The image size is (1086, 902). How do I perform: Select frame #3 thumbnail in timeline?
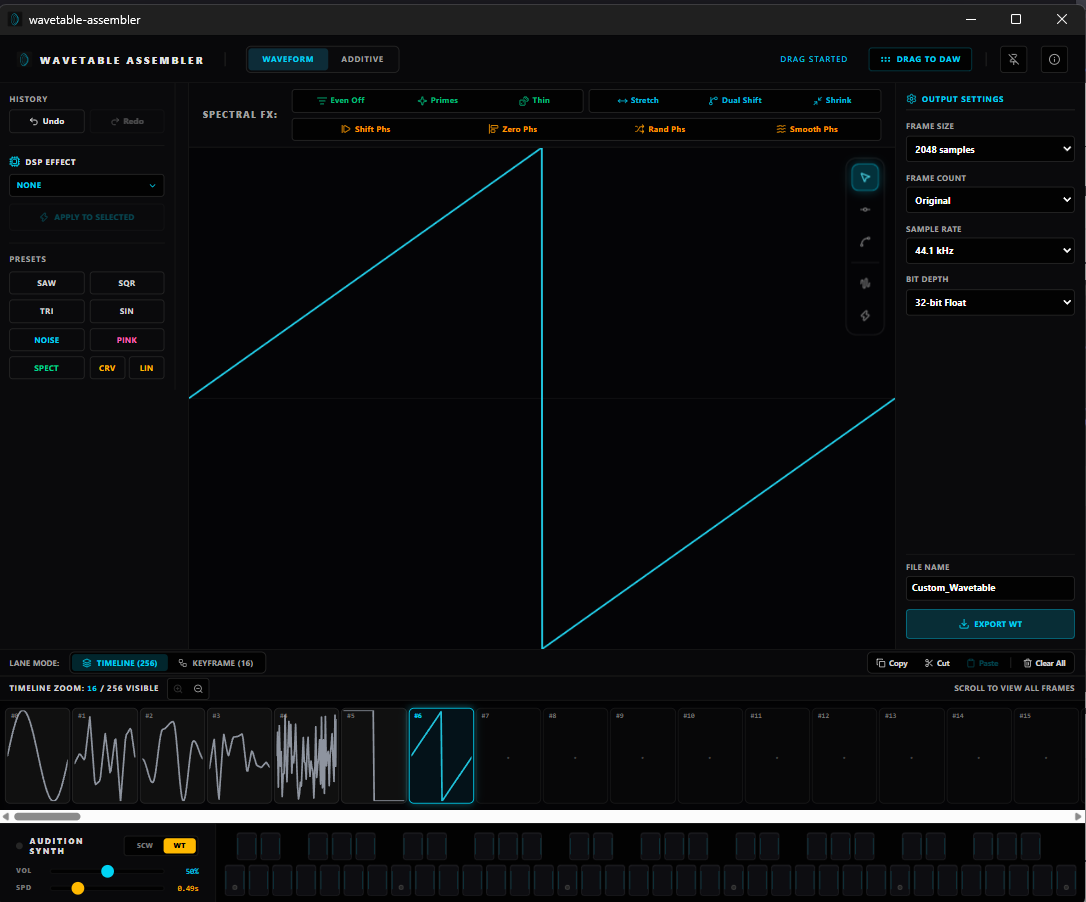tap(239, 756)
